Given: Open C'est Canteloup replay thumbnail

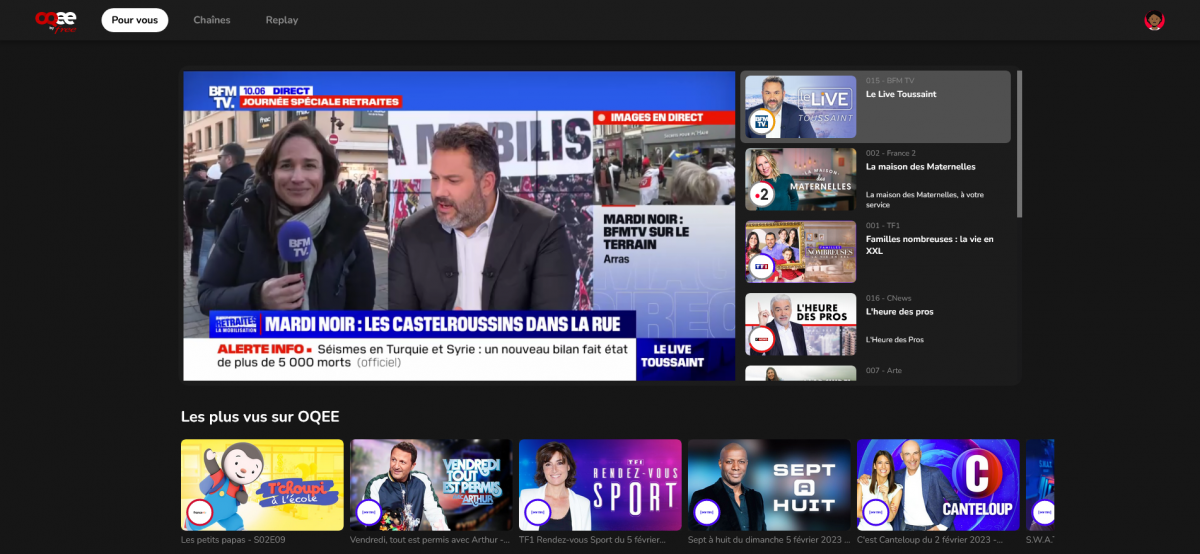Looking at the screenshot, I should pos(938,485).
